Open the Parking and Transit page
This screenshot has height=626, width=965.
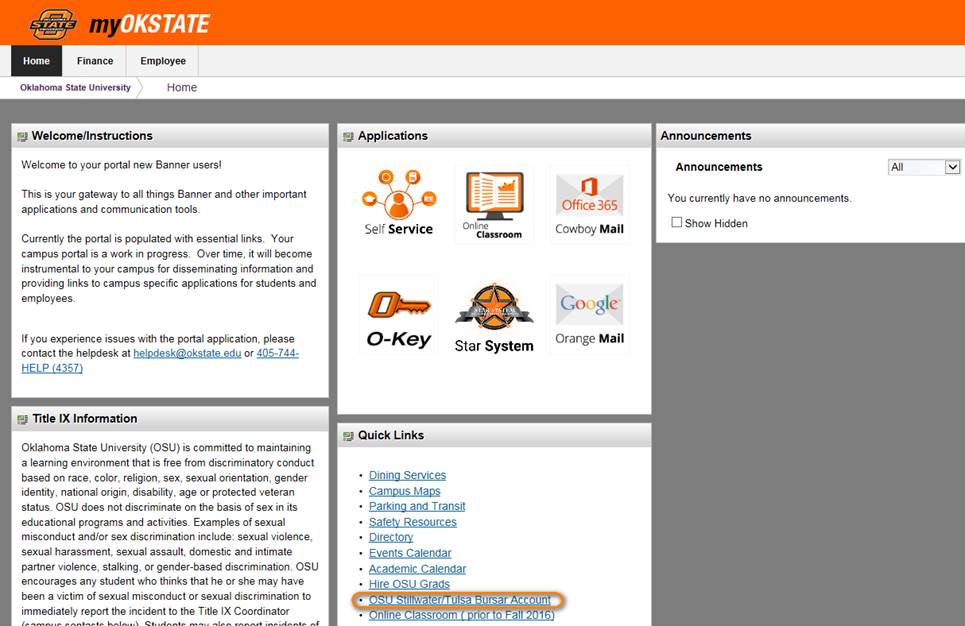(417, 506)
